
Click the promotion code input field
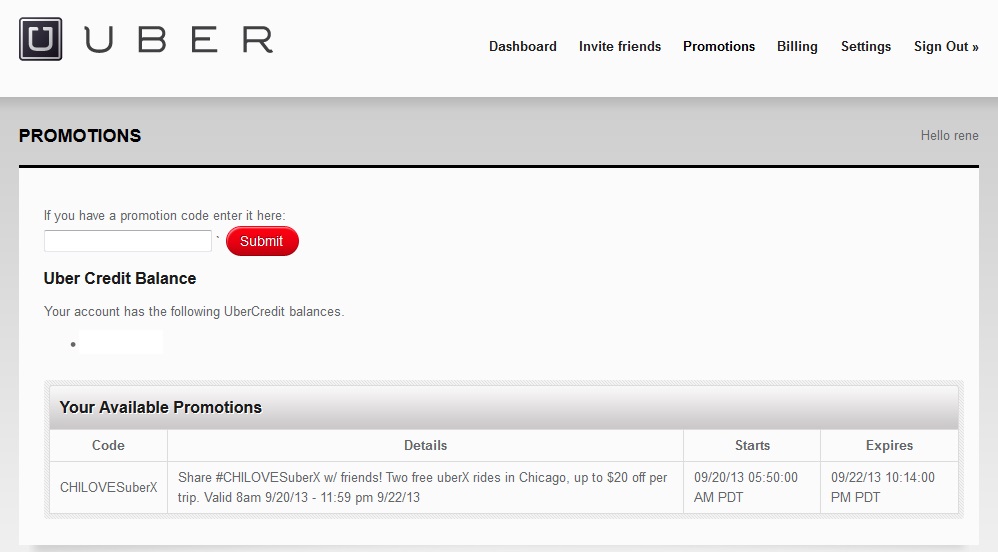128,241
